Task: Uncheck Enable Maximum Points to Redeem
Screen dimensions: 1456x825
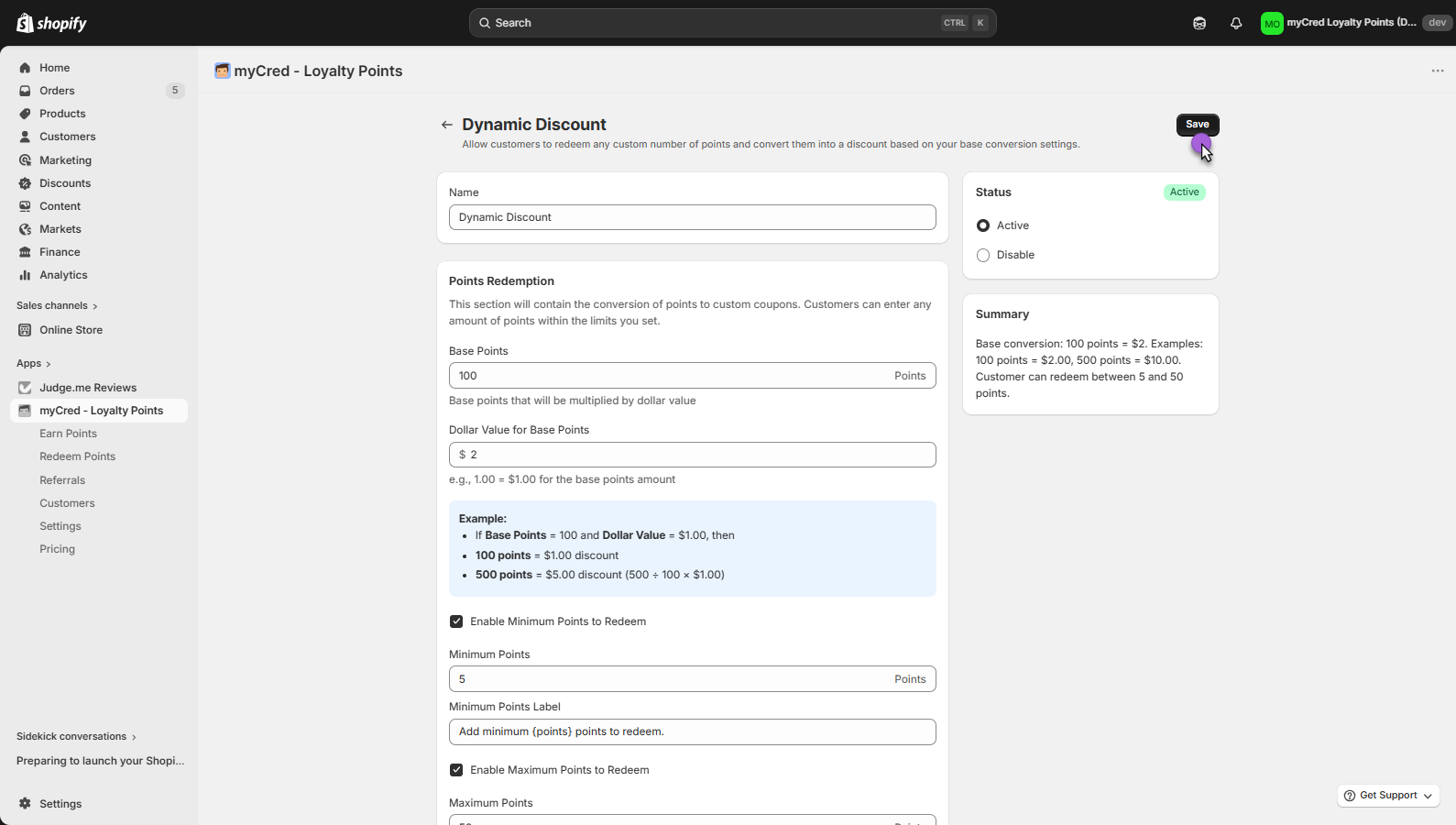Action: click(456, 770)
